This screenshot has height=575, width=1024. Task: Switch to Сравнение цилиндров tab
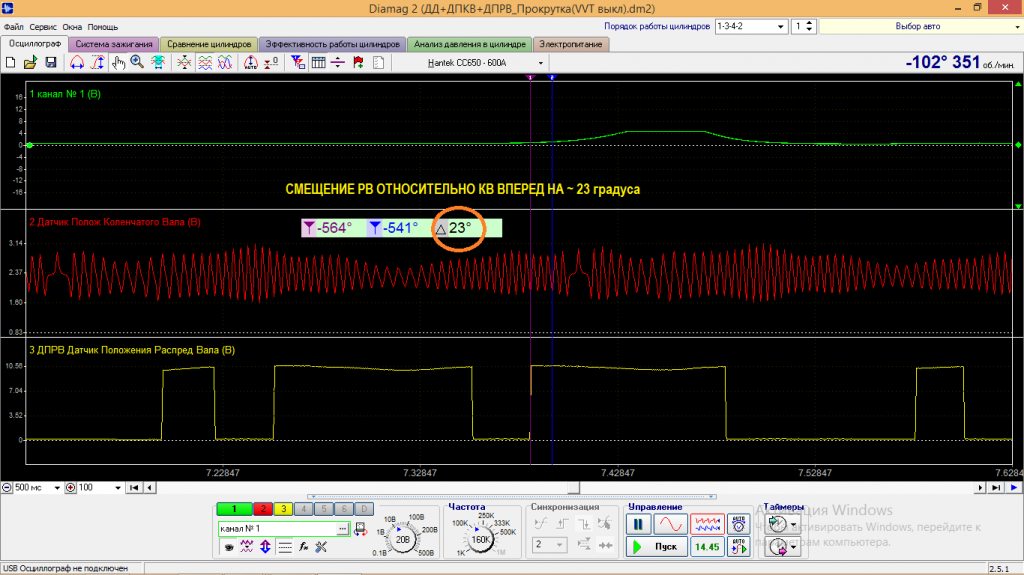point(209,44)
